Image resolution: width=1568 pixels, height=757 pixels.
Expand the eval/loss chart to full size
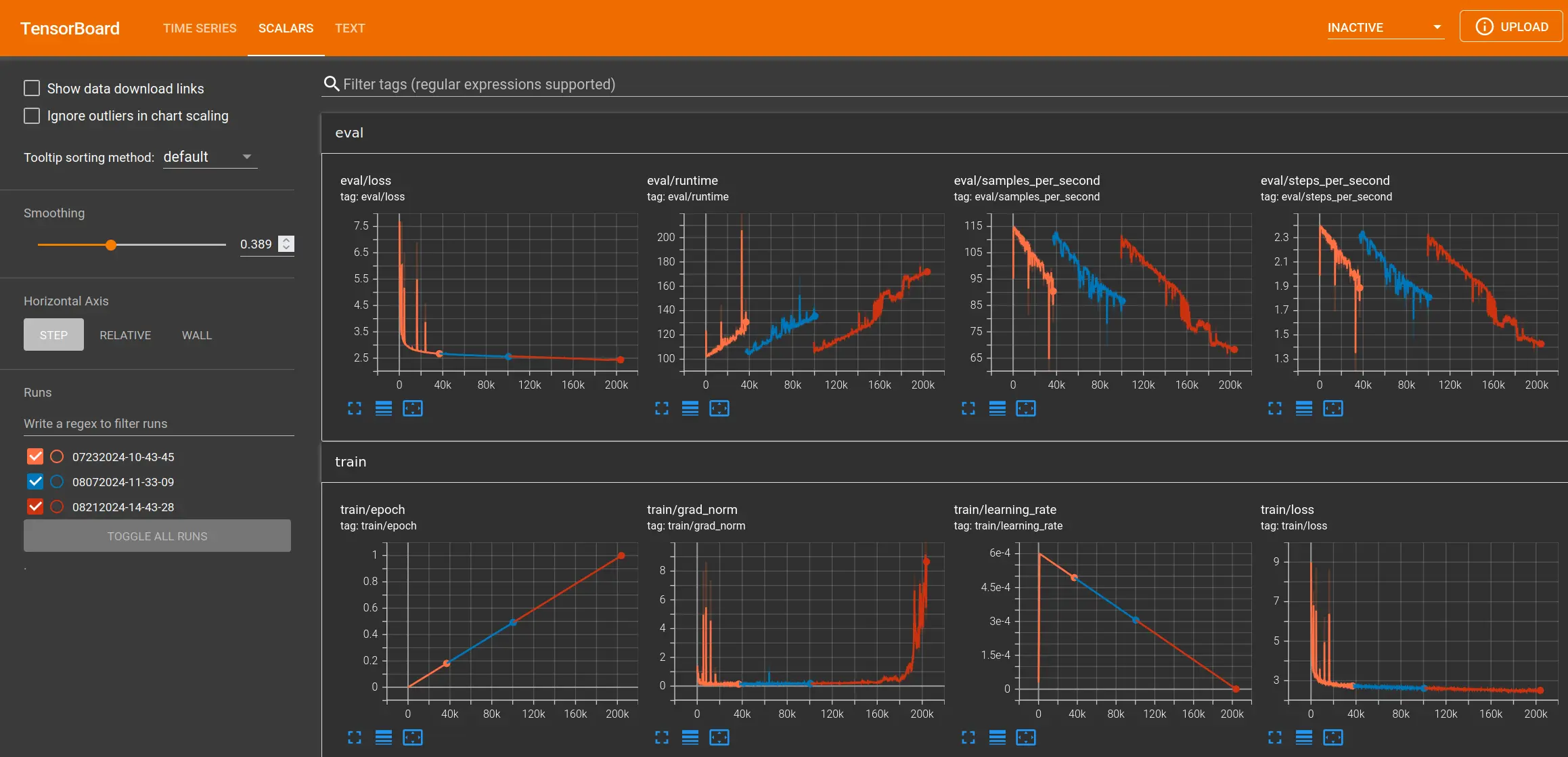coord(355,408)
